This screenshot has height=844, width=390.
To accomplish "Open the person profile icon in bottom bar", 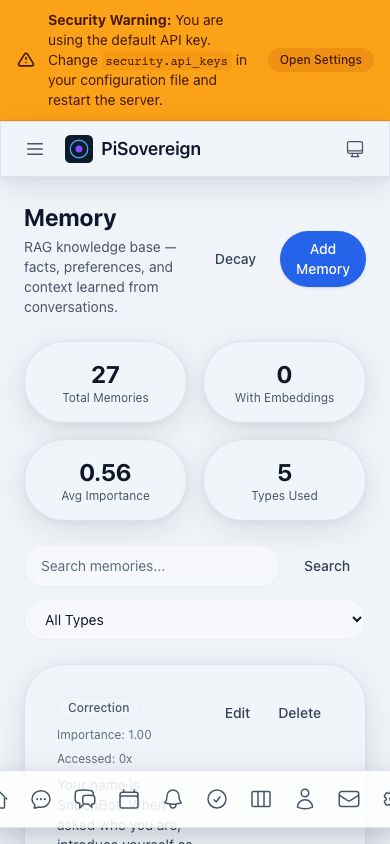I will click(305, 799).
